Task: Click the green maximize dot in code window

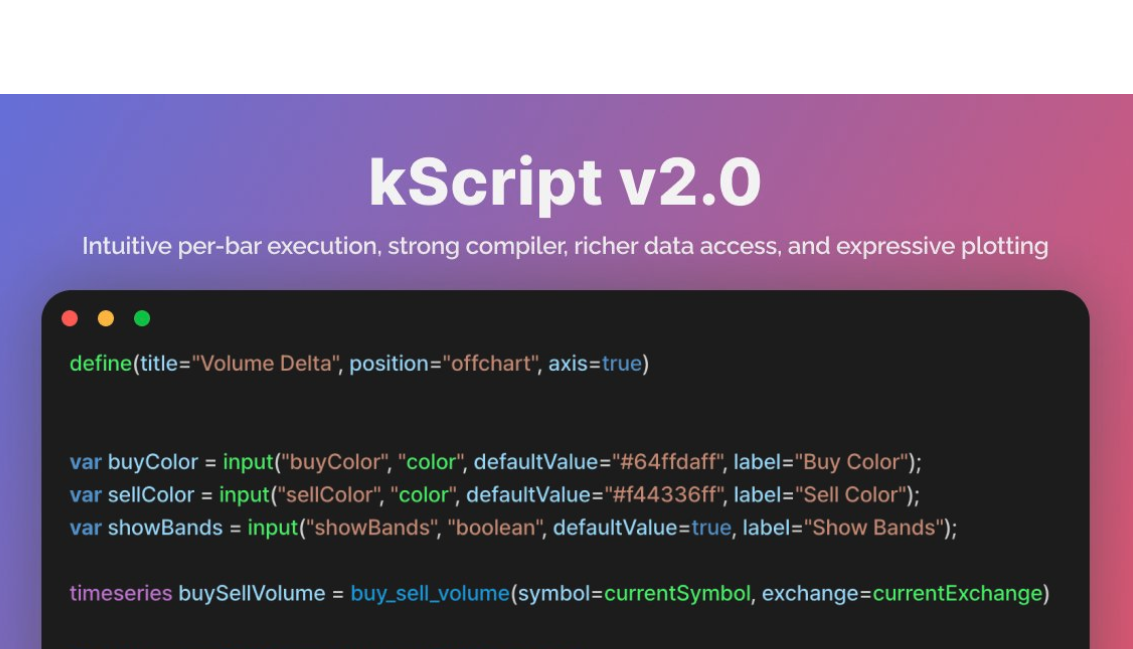Action: point(142,319)
